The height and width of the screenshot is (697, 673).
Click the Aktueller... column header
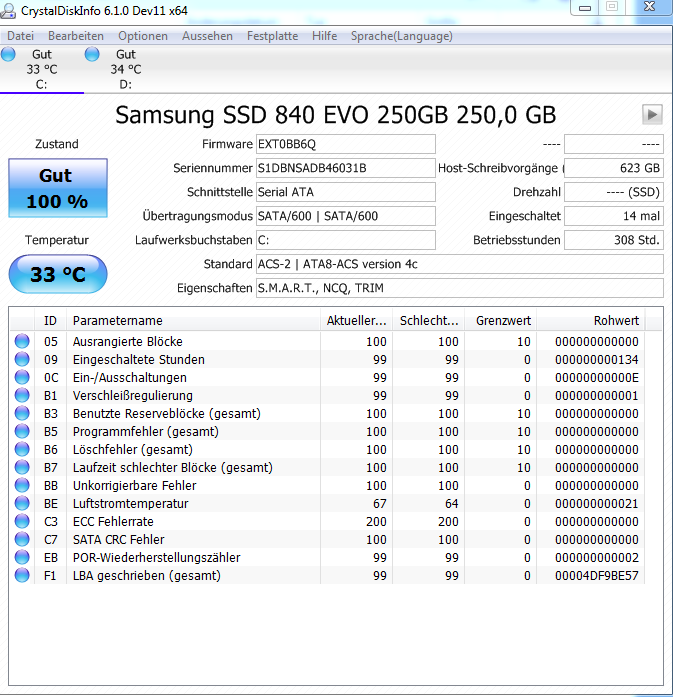pyautogui.click(x=357, y=320)
